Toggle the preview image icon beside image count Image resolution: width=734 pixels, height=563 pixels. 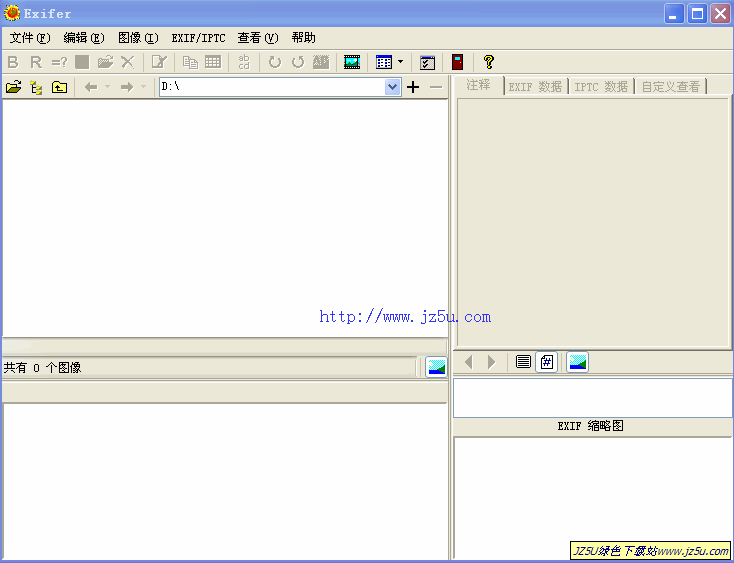[436, 367]
